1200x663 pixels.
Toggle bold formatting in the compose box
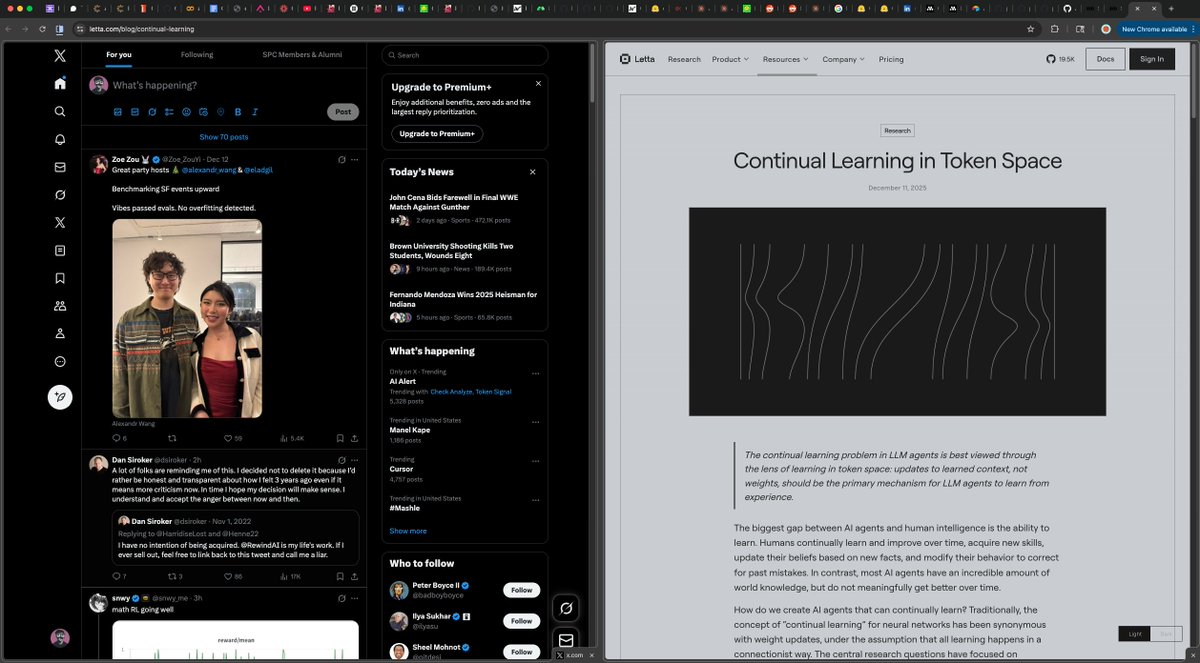point(237,112)
